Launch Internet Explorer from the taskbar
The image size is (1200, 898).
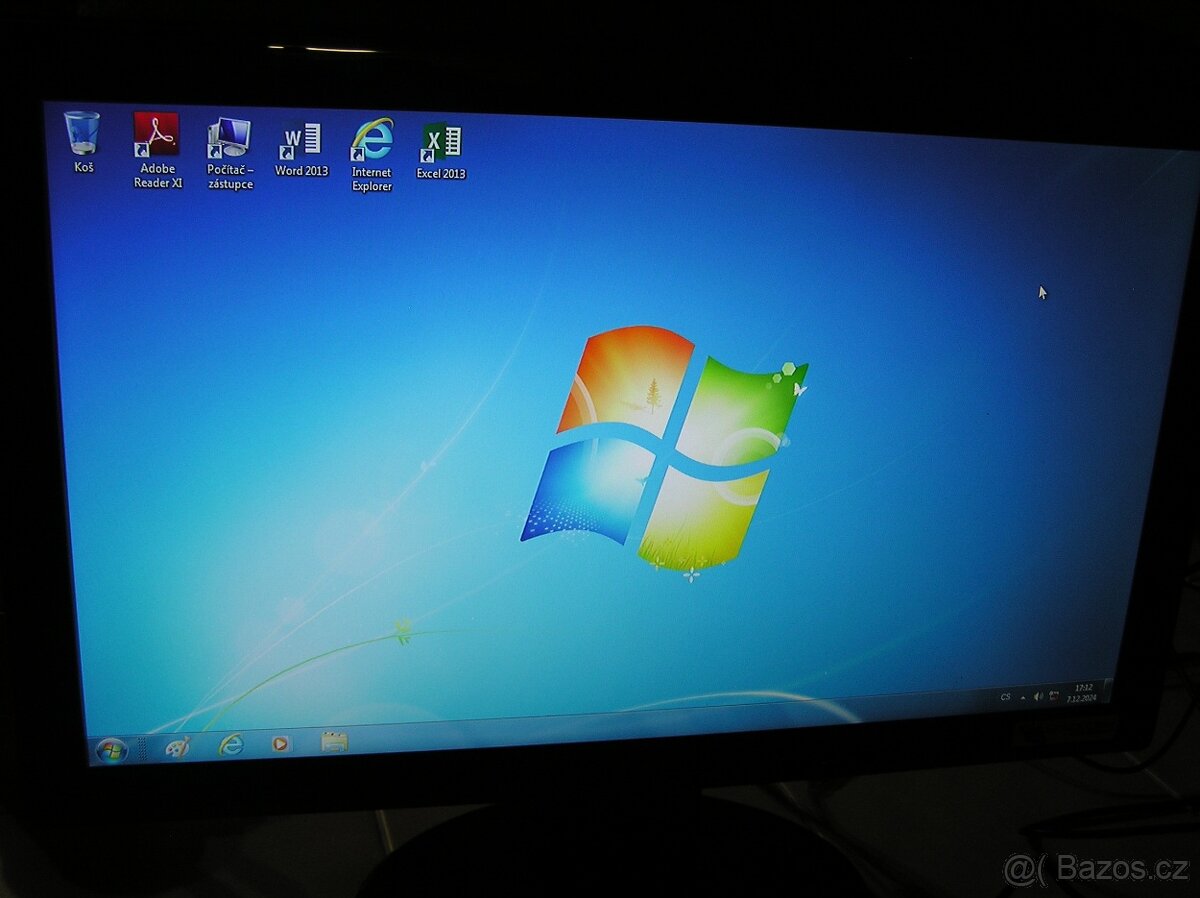(231, 745)
